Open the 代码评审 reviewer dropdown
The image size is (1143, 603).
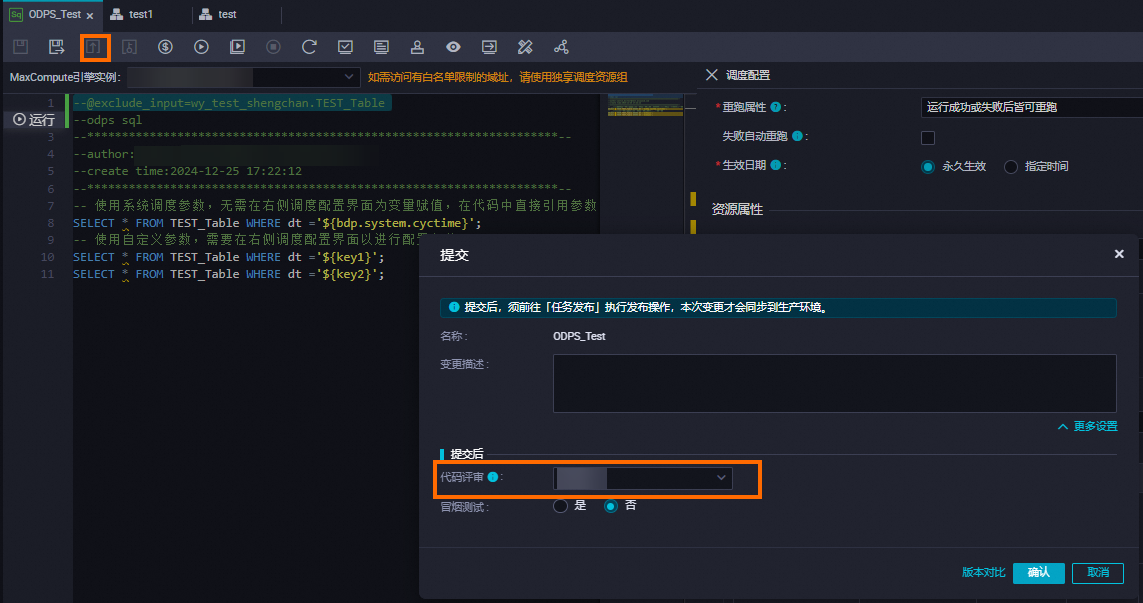[643, 478]
